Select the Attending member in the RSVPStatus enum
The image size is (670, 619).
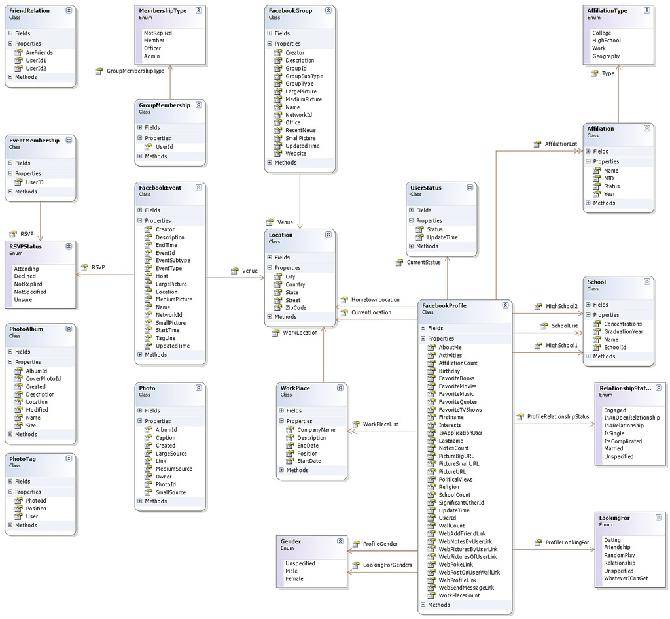point(26,269)
